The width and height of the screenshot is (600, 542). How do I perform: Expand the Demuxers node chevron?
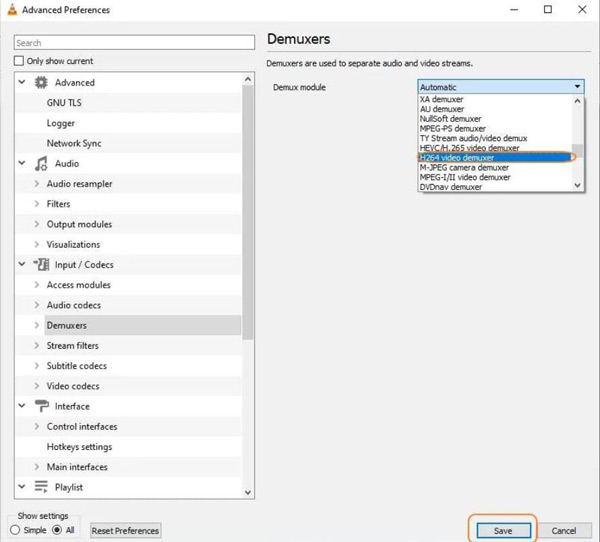click(x=37, y=325)
